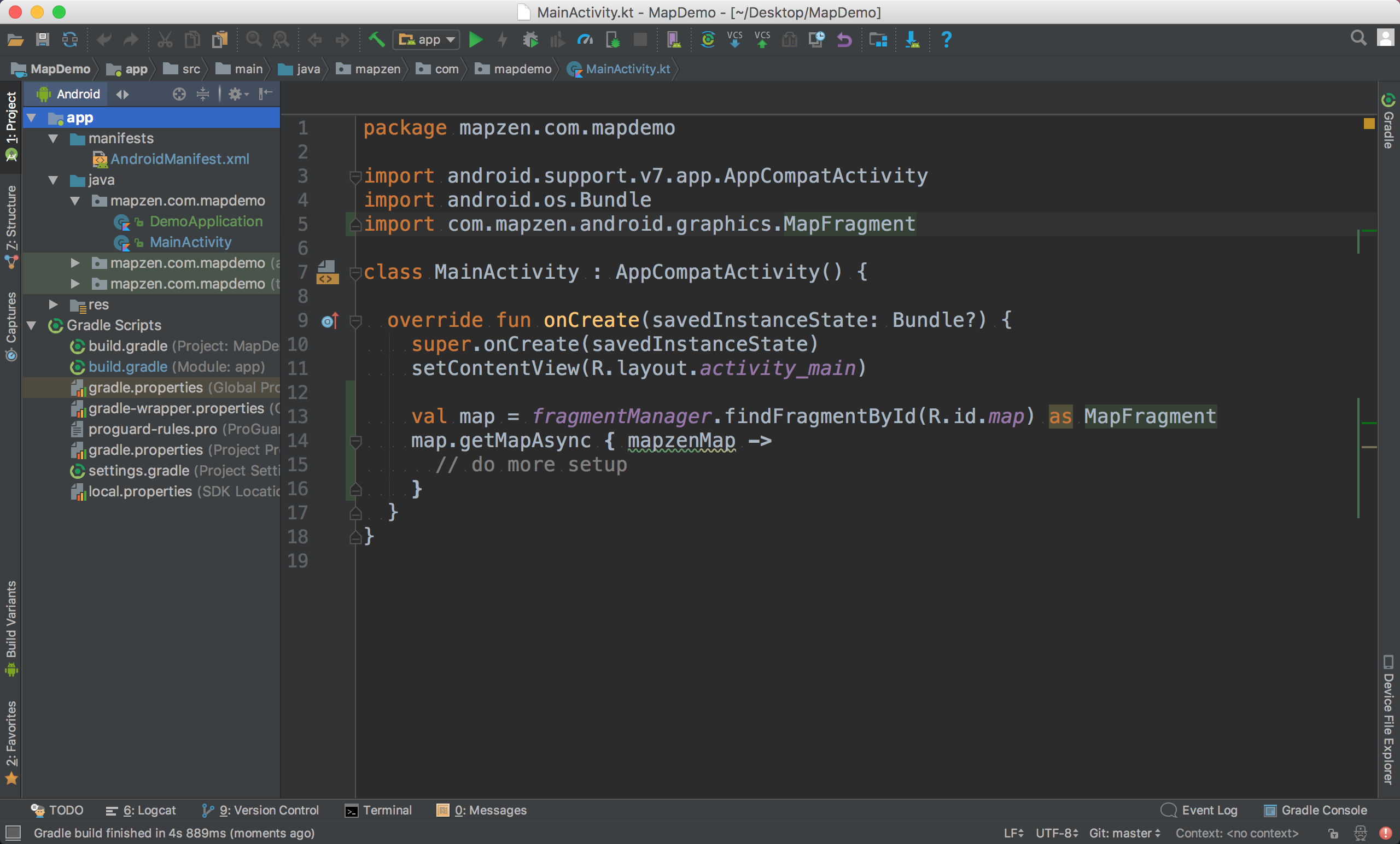This screenshot has width=1400, height=844.
Task: Toggle the 2: Favorites tool window
Action: 11,742
